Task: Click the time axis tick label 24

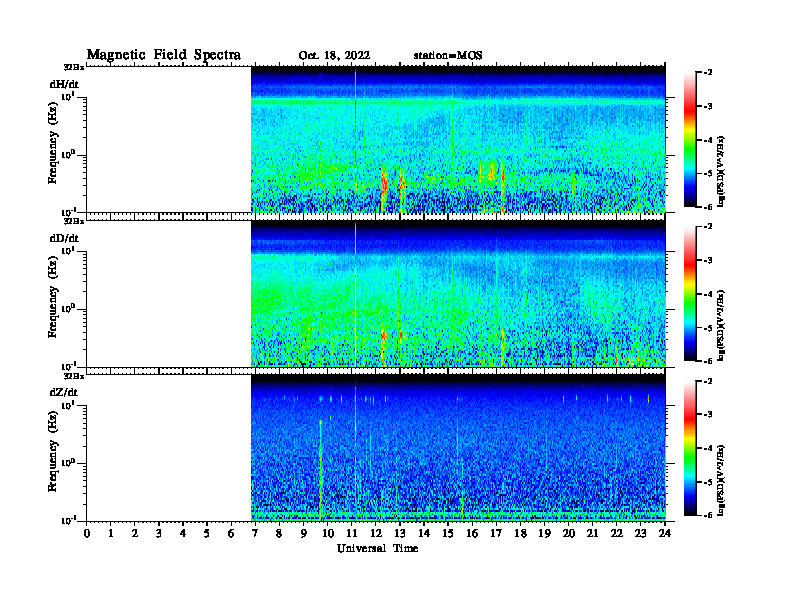Action: click(x=665, y=533)
